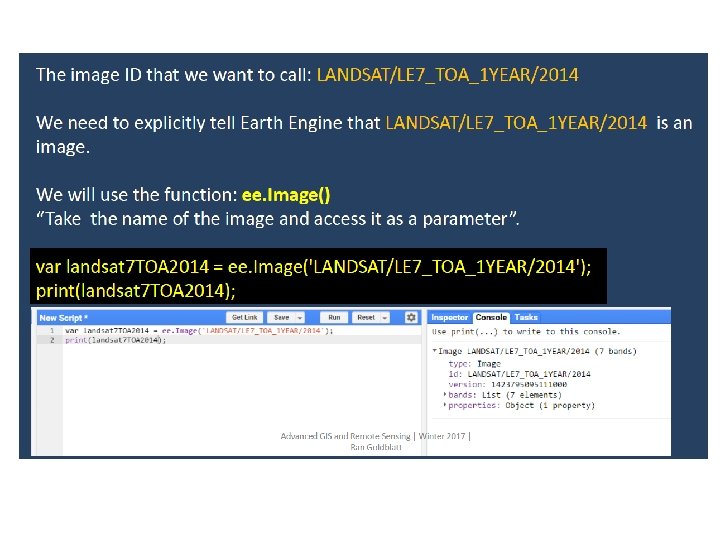Click the Save button
720x540 pixels.
click(x=281, y=317)
